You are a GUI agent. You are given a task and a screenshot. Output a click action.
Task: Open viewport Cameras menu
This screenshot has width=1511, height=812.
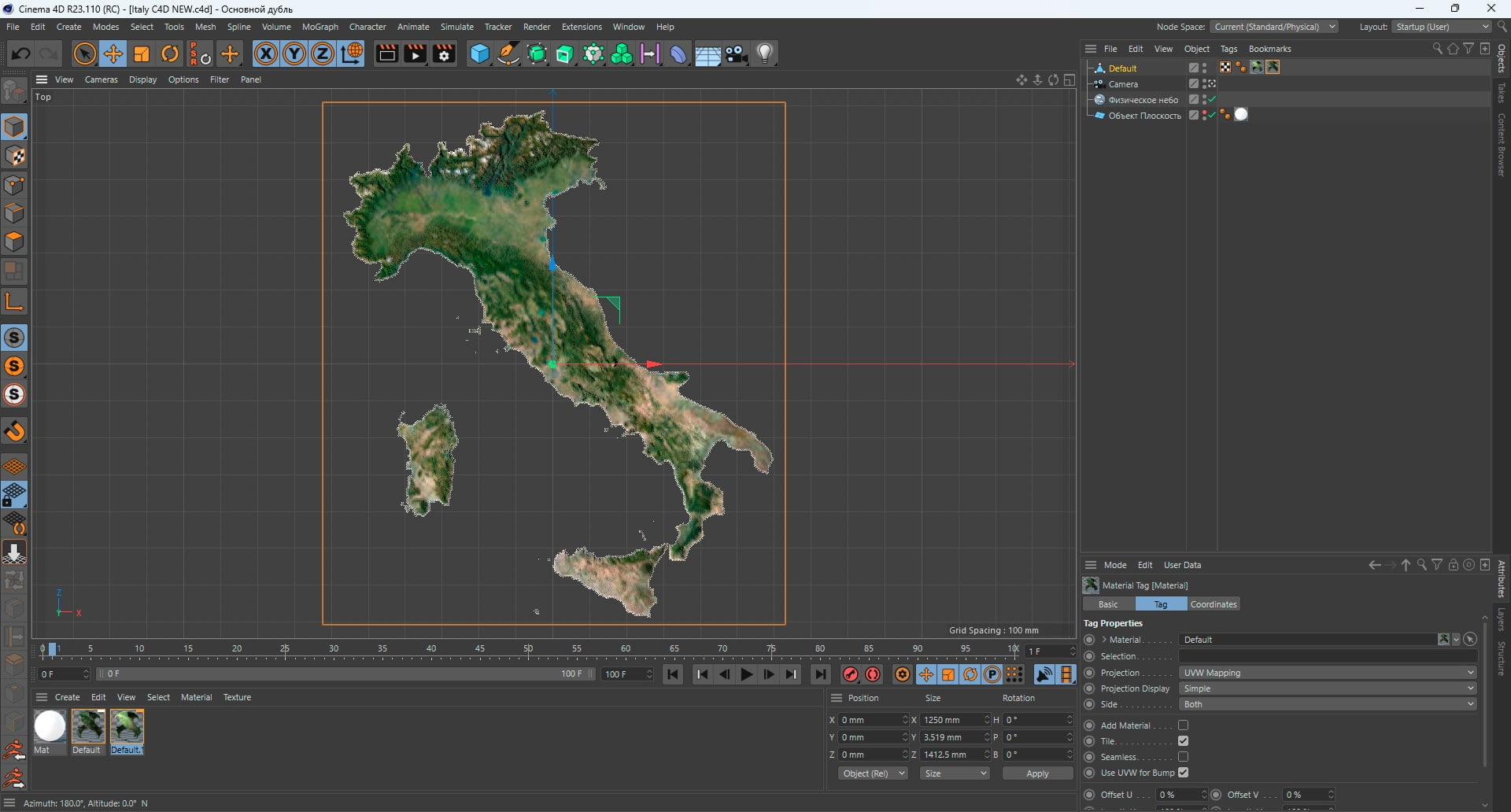point(101,79)
